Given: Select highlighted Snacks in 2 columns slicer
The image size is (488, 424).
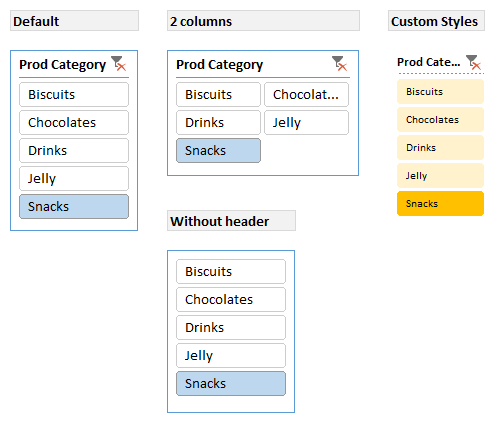Looking at the screenshot, I should pos(218,151).
